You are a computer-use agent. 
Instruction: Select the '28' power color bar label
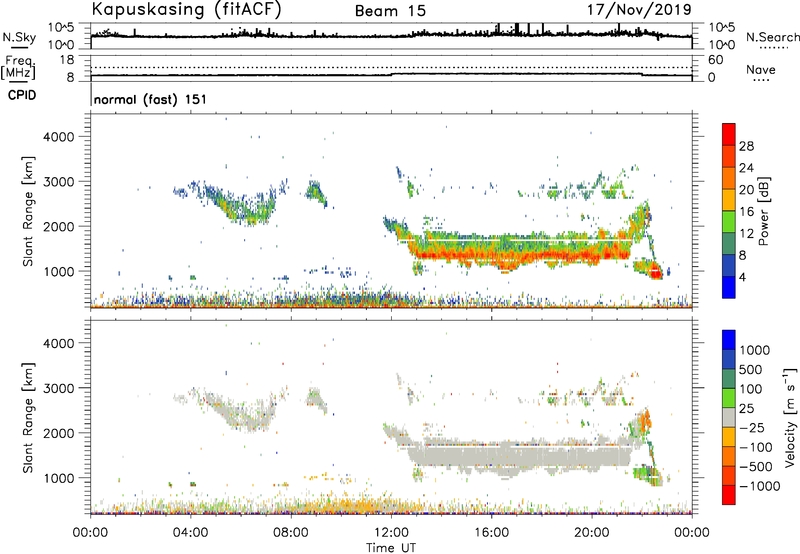[746, 146]
